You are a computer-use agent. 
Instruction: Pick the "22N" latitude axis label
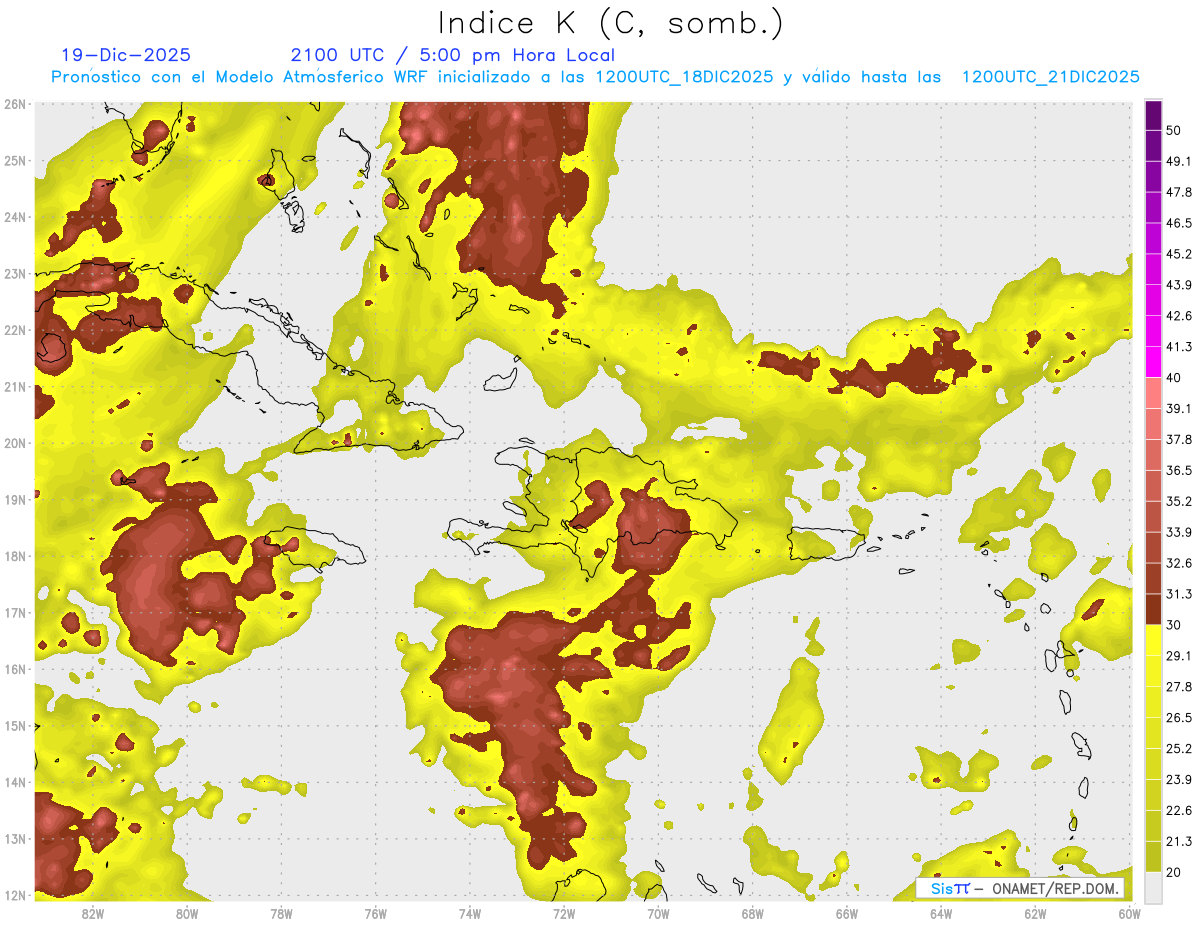click(14, 330)
